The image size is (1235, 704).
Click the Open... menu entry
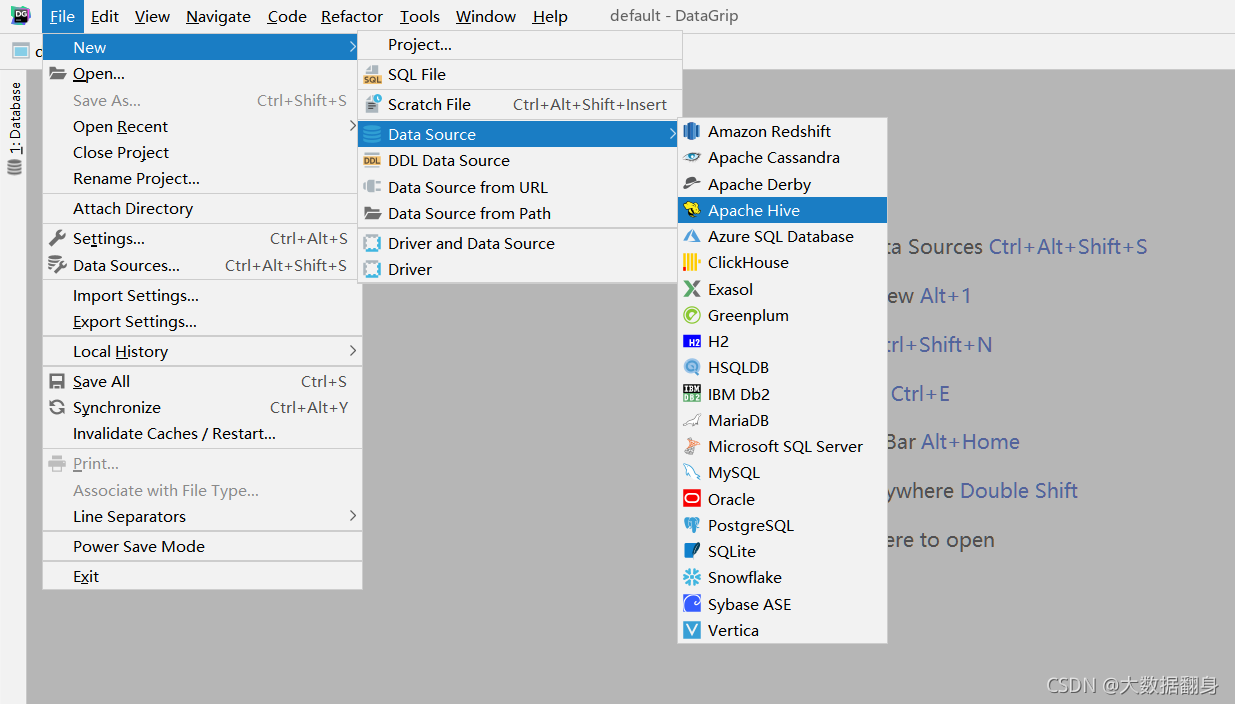coord(202,74)
